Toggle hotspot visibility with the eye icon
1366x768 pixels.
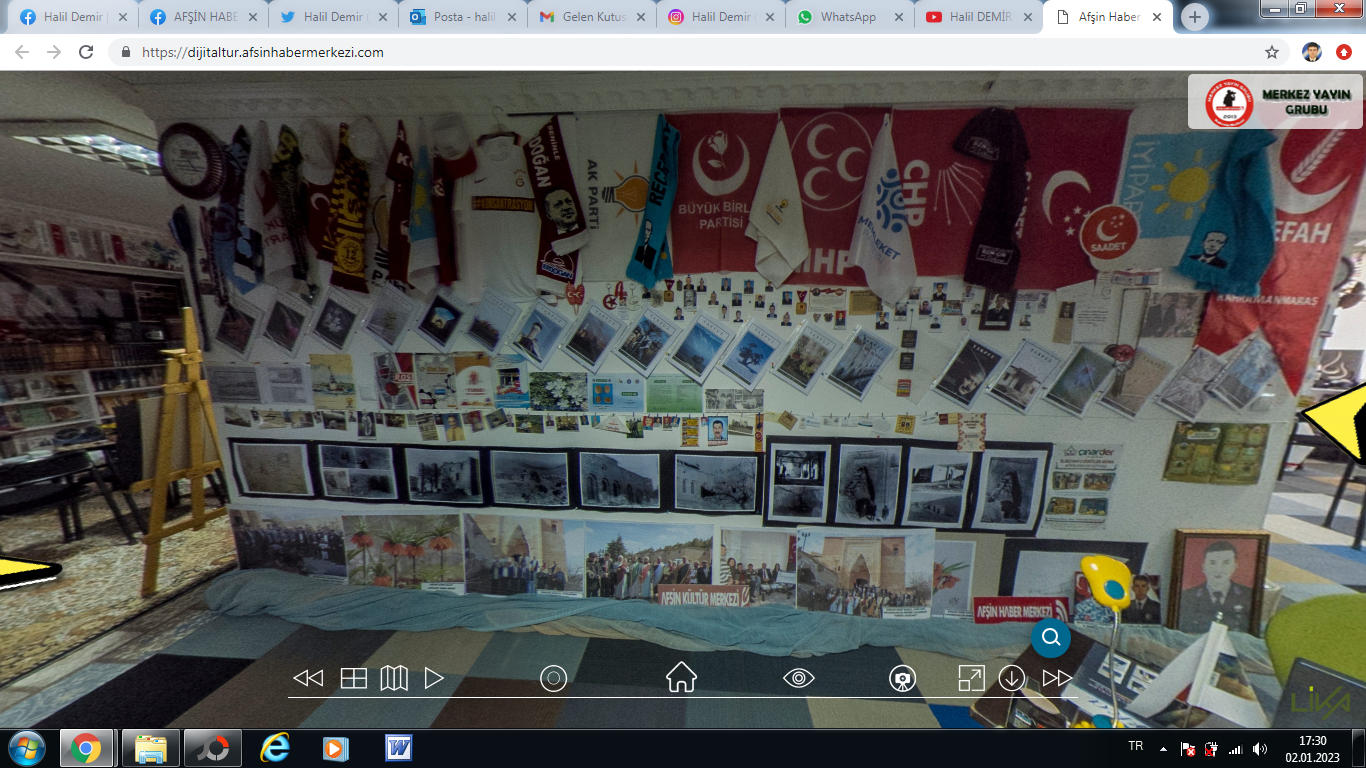pos(799,678)
